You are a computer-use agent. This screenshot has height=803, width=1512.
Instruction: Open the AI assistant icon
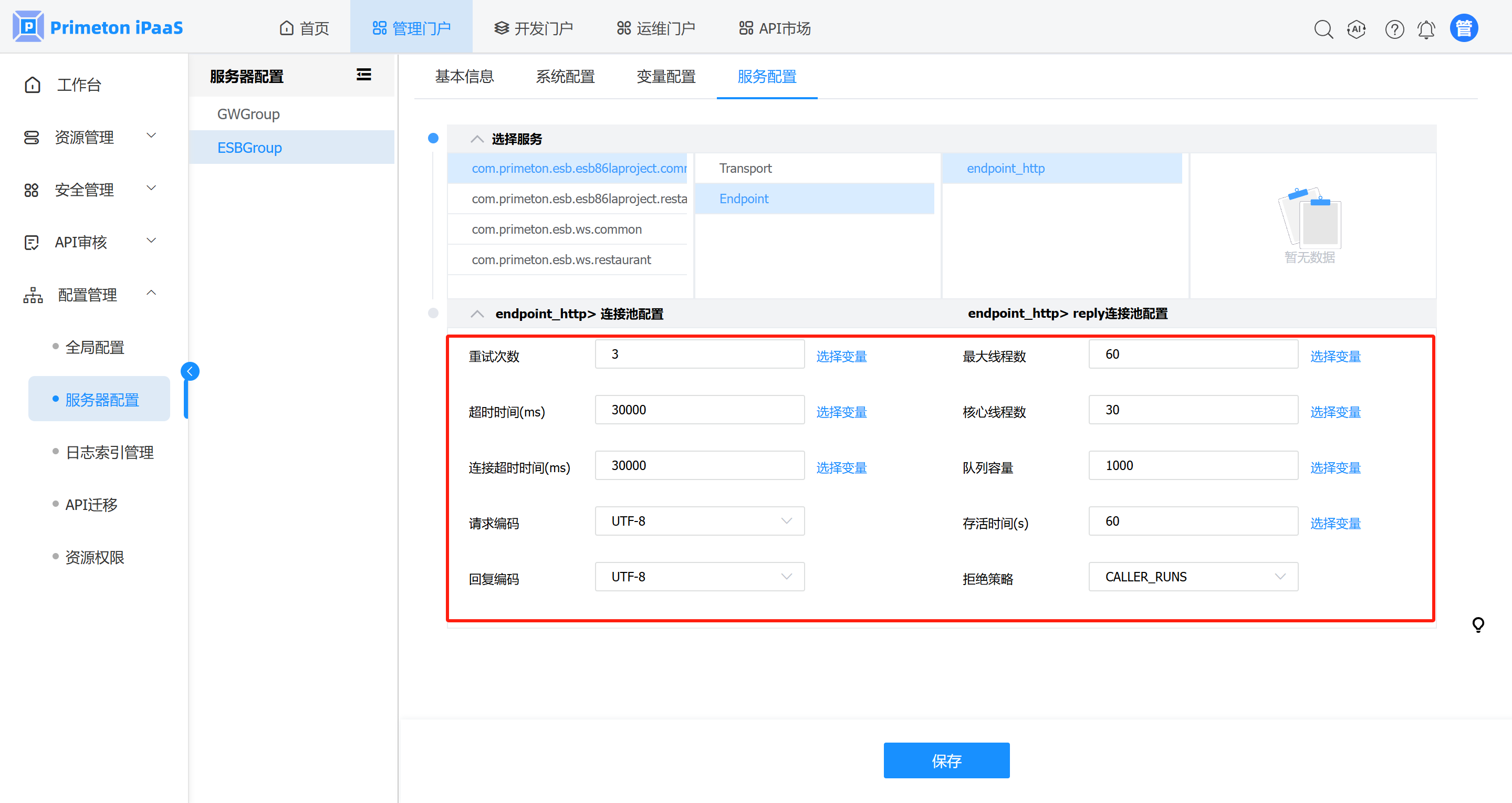coord(1357,29)
